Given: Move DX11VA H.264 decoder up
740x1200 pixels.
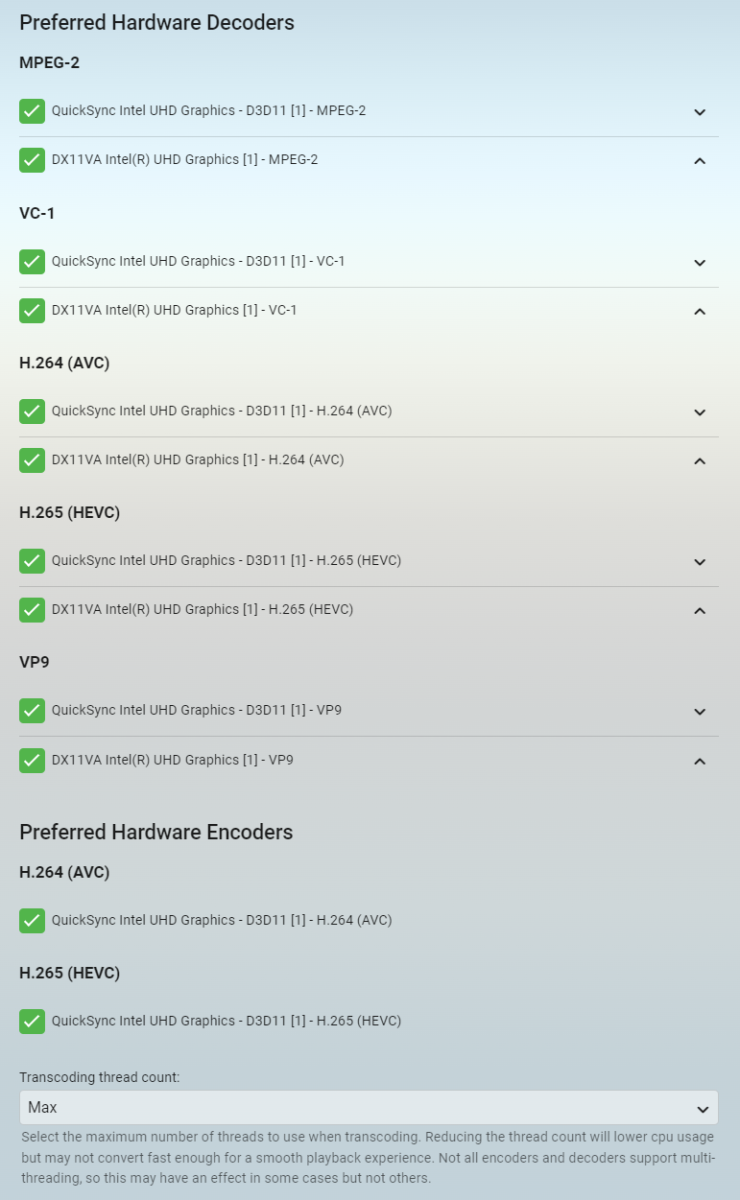Looking at the screenshot, I should 700,461.
